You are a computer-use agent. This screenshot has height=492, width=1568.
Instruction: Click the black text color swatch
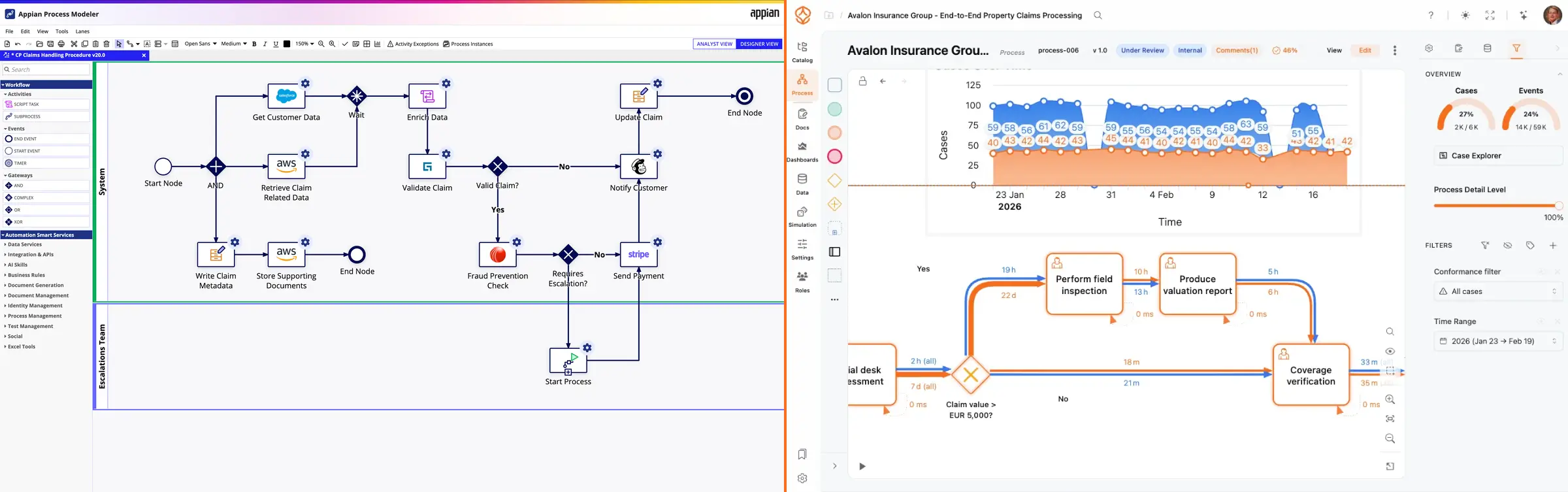(x=287, y=44)
